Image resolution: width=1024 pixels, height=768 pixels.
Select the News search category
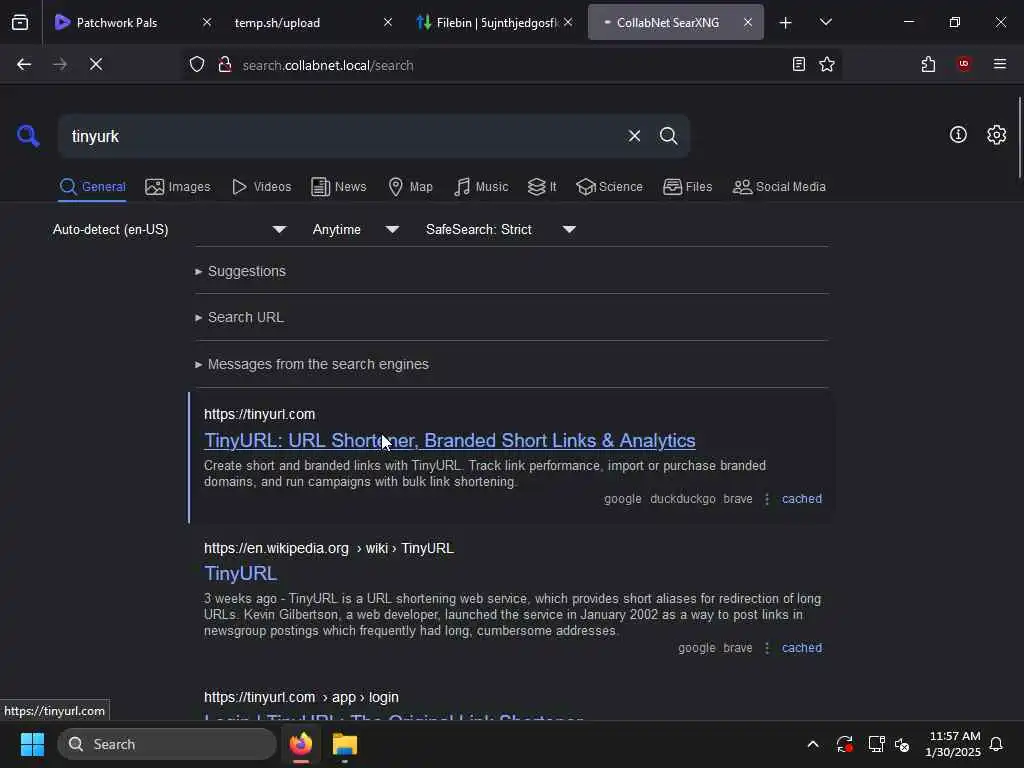coord(338,187)
